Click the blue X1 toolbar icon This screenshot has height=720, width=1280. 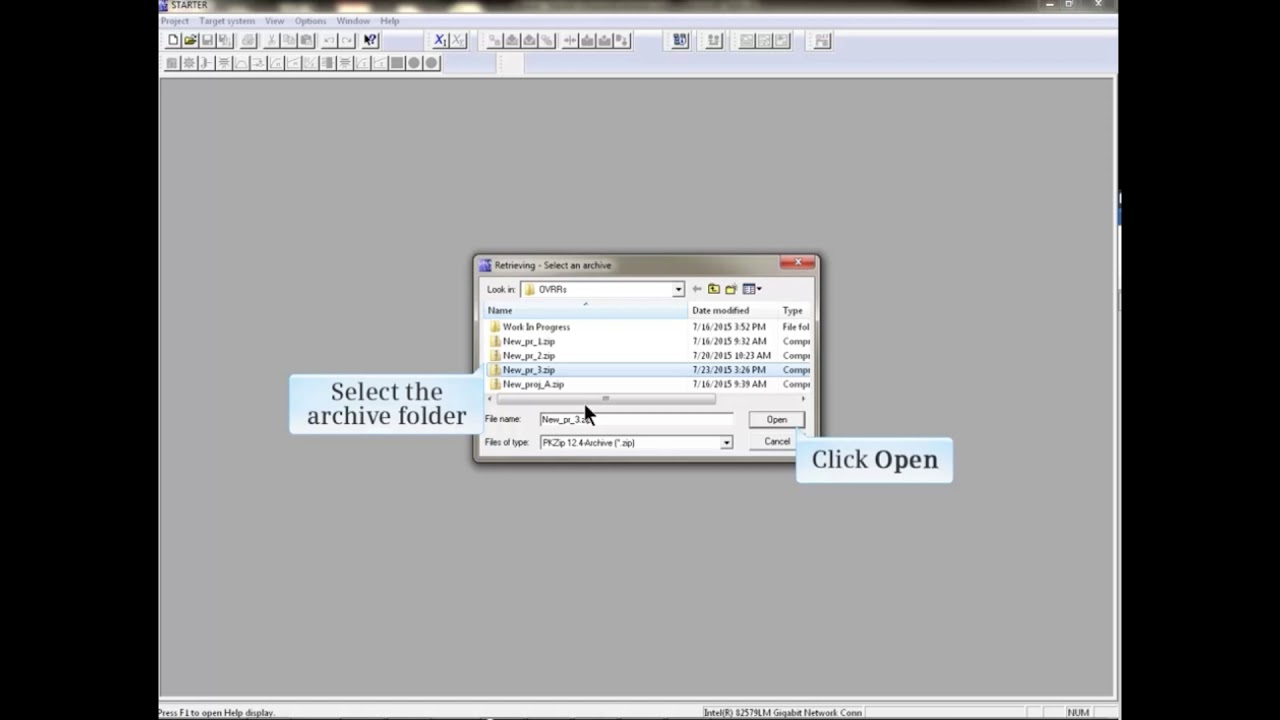[440, 41]
